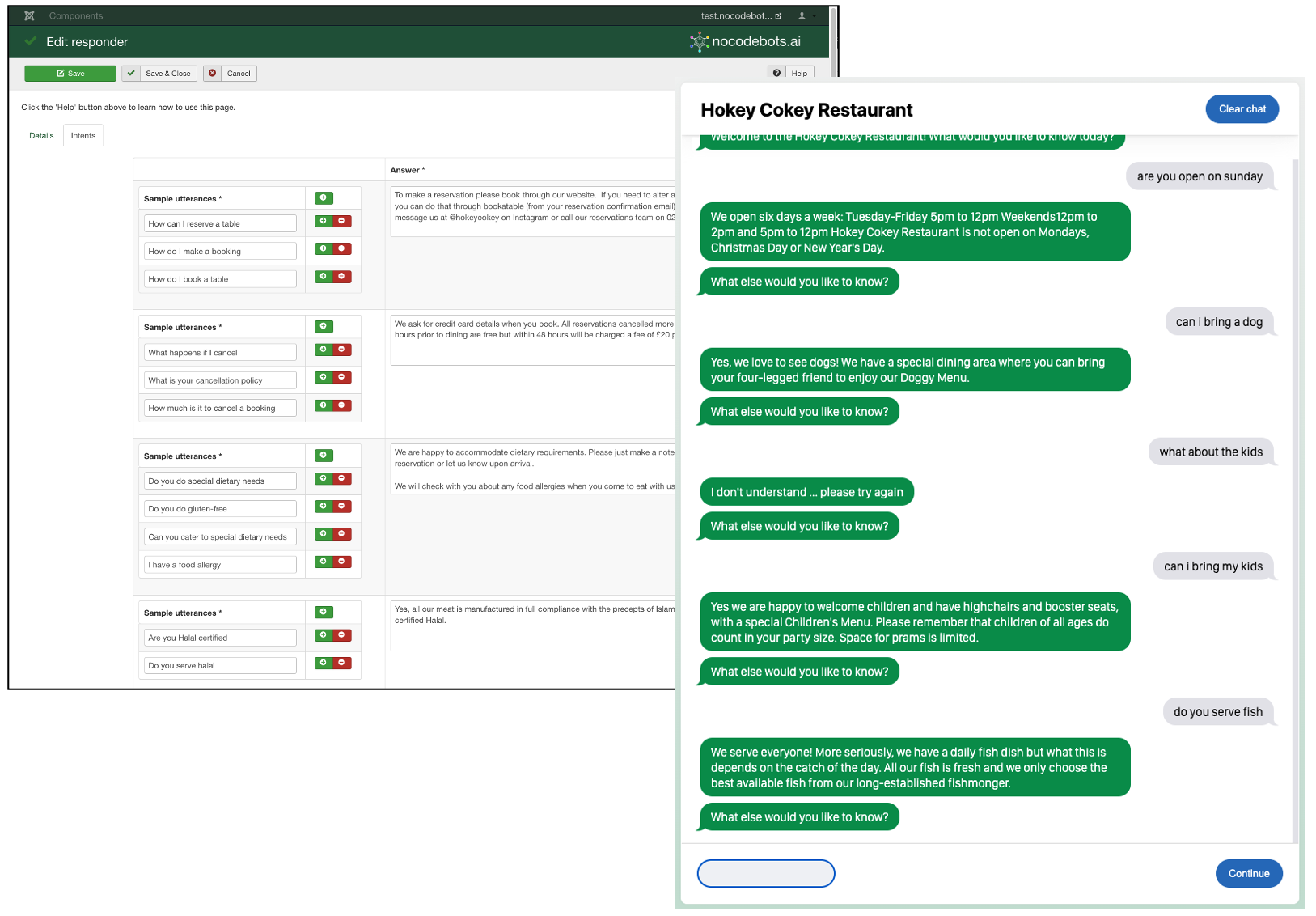Clear the Hokey Cokey chat
Image resolution: width=1316 pixels, height=916 pixels.
click(x=1242, y=109)
